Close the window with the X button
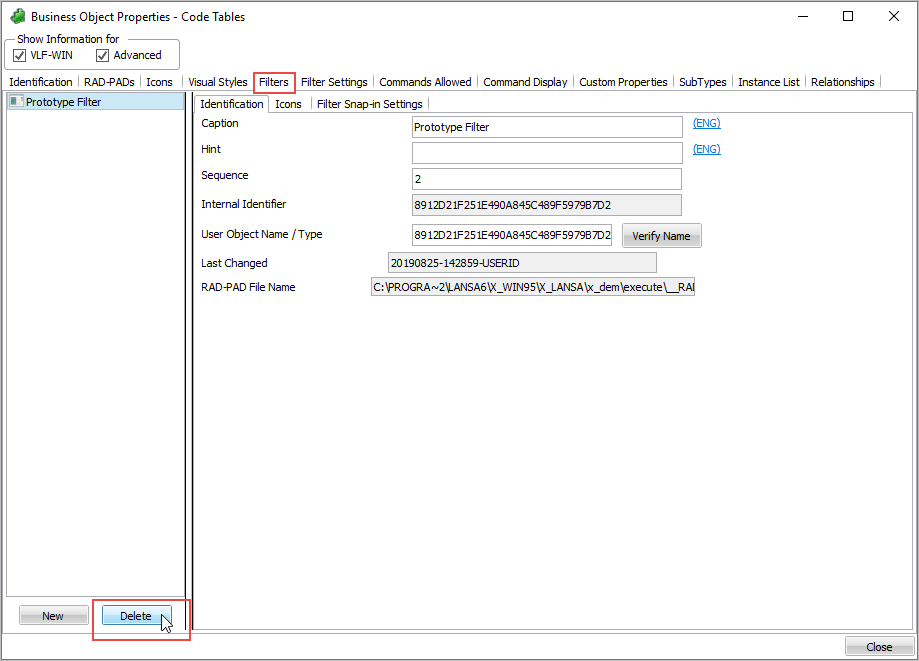The height and width of the screenshot is (661, 919). pos(893,16)
